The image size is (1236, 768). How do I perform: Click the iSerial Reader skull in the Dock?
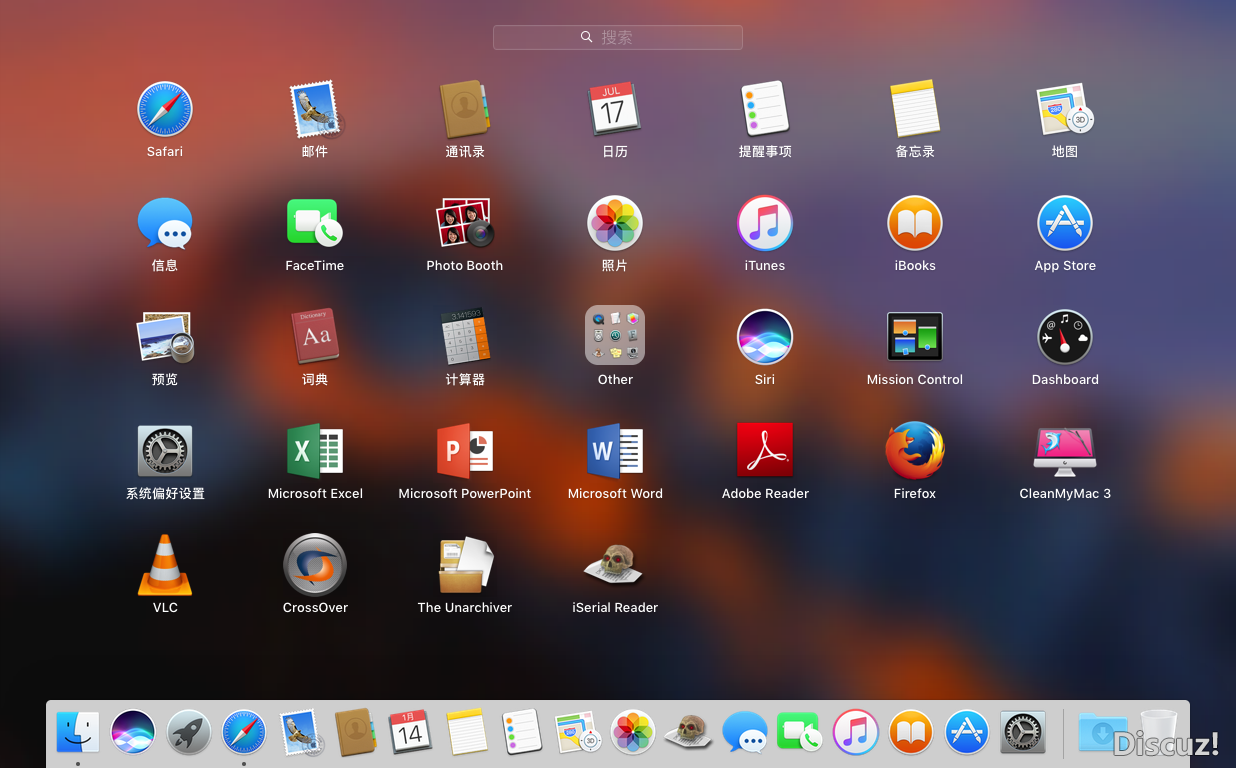click(688, 733)
